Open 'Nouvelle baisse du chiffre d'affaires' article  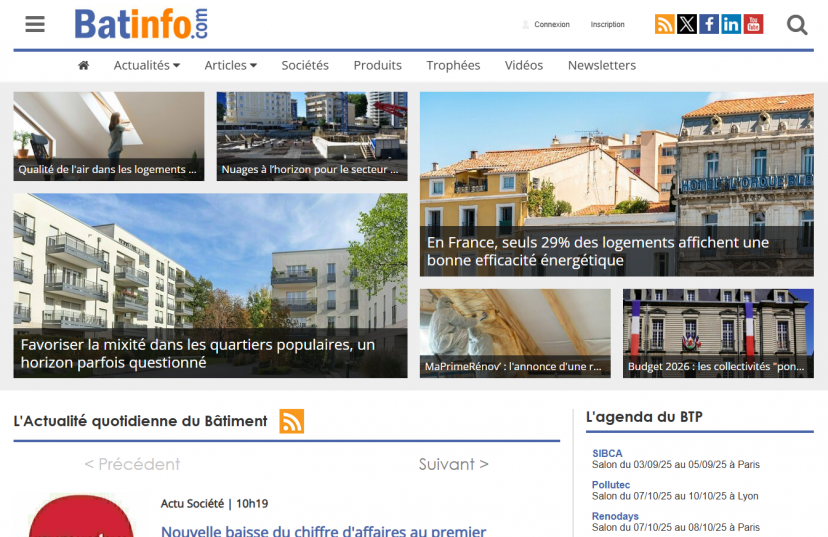[x=324, y=530]
